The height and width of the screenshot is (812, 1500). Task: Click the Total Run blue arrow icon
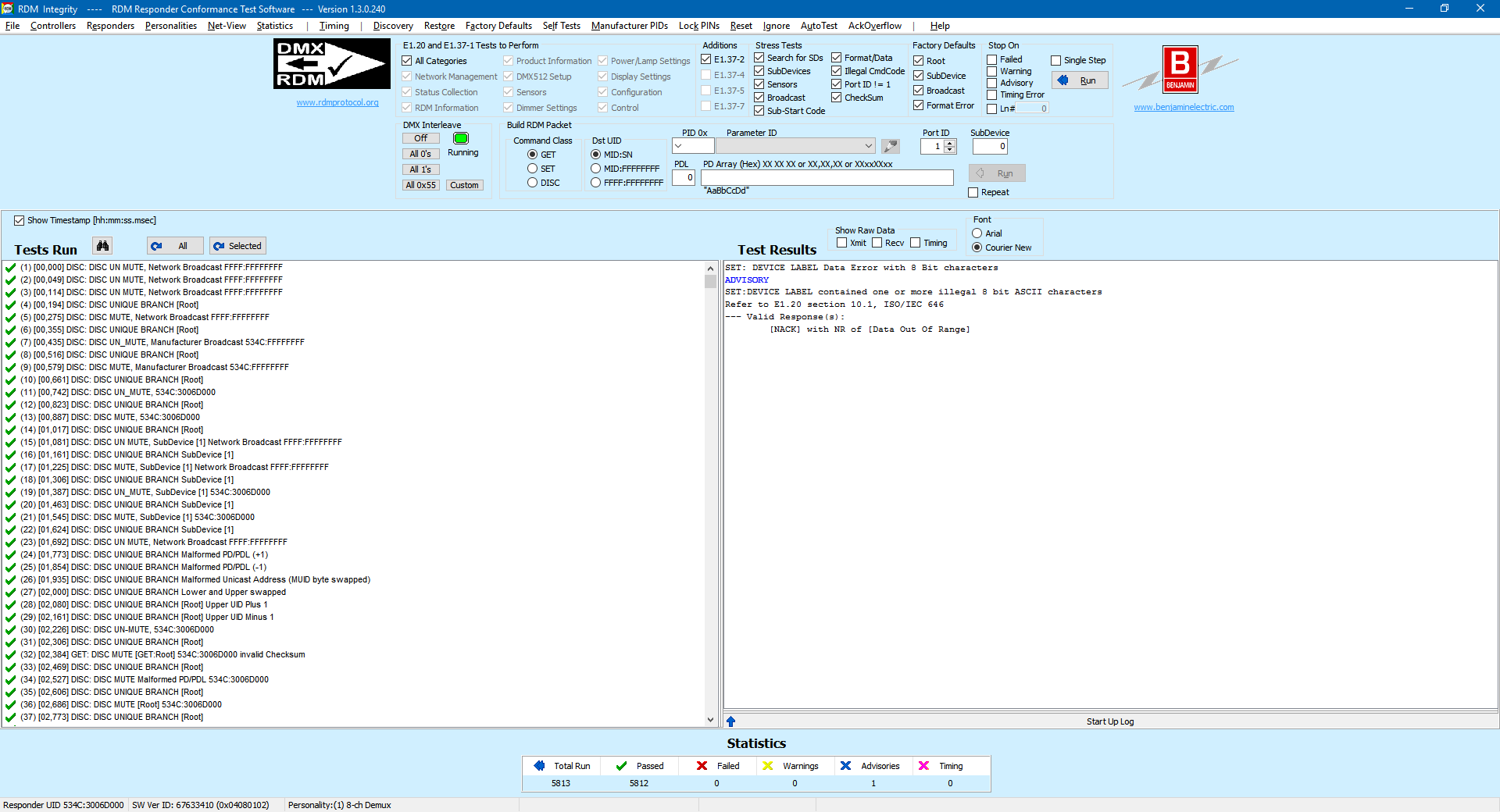point(539,766)
